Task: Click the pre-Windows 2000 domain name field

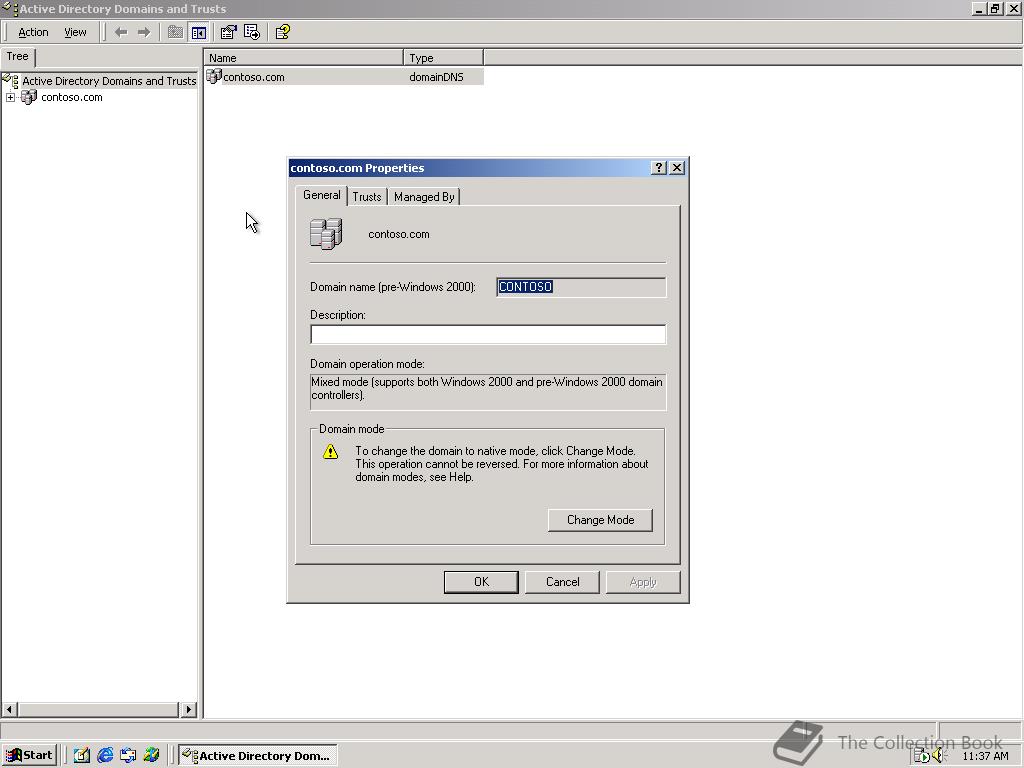Action: pos(581,287)
